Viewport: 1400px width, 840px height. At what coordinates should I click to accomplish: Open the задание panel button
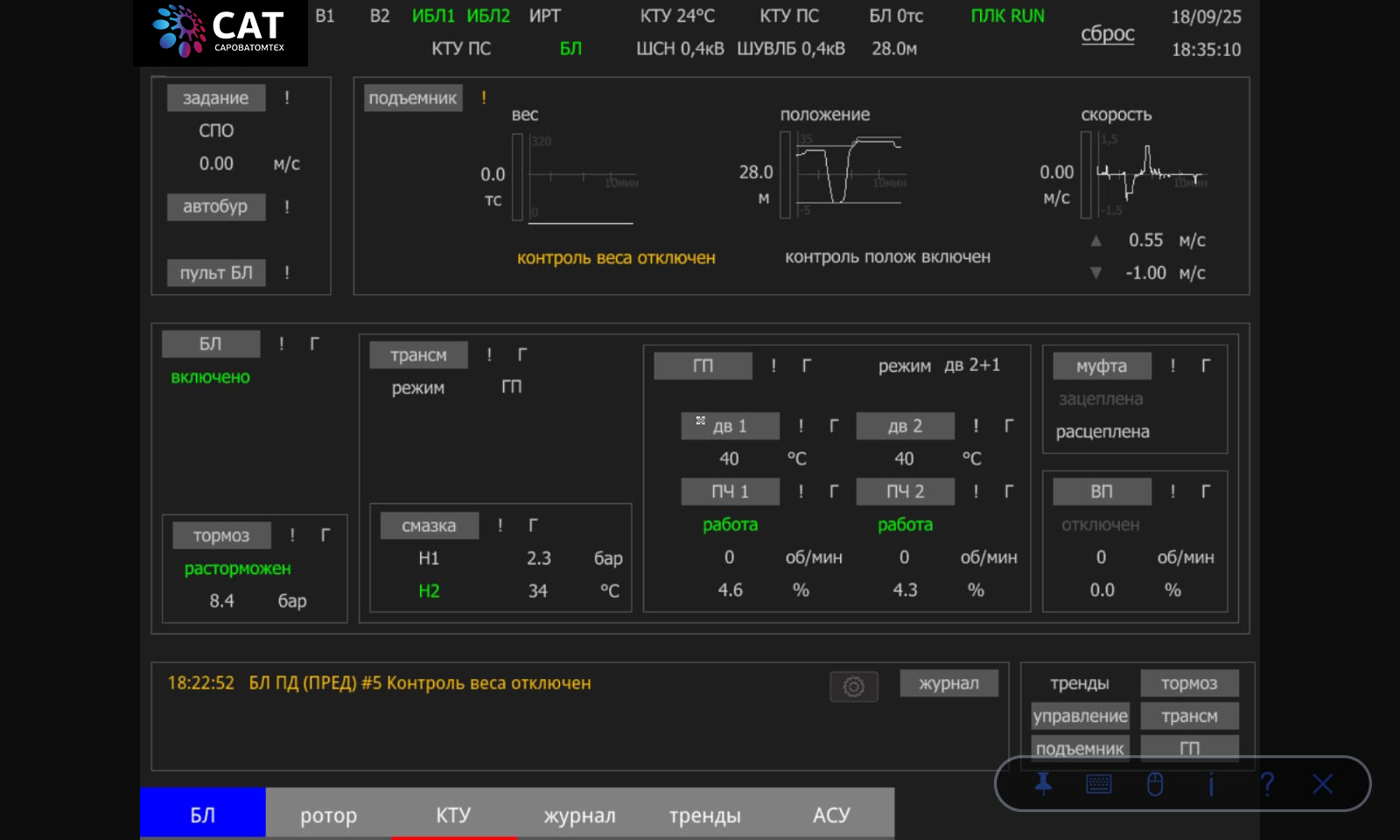tap(216, 98)
